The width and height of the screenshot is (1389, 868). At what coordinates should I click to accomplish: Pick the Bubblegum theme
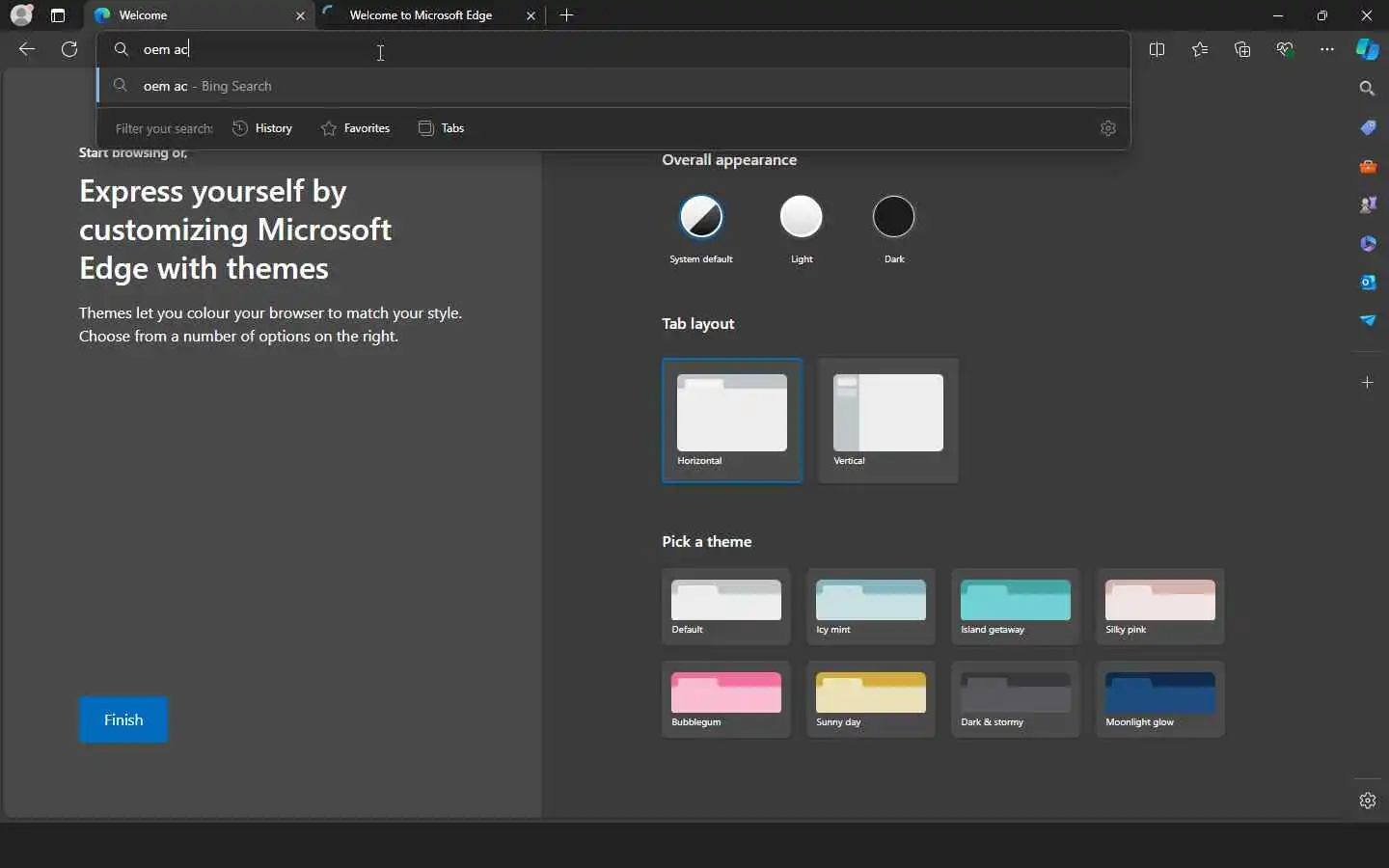pos(726,699)
